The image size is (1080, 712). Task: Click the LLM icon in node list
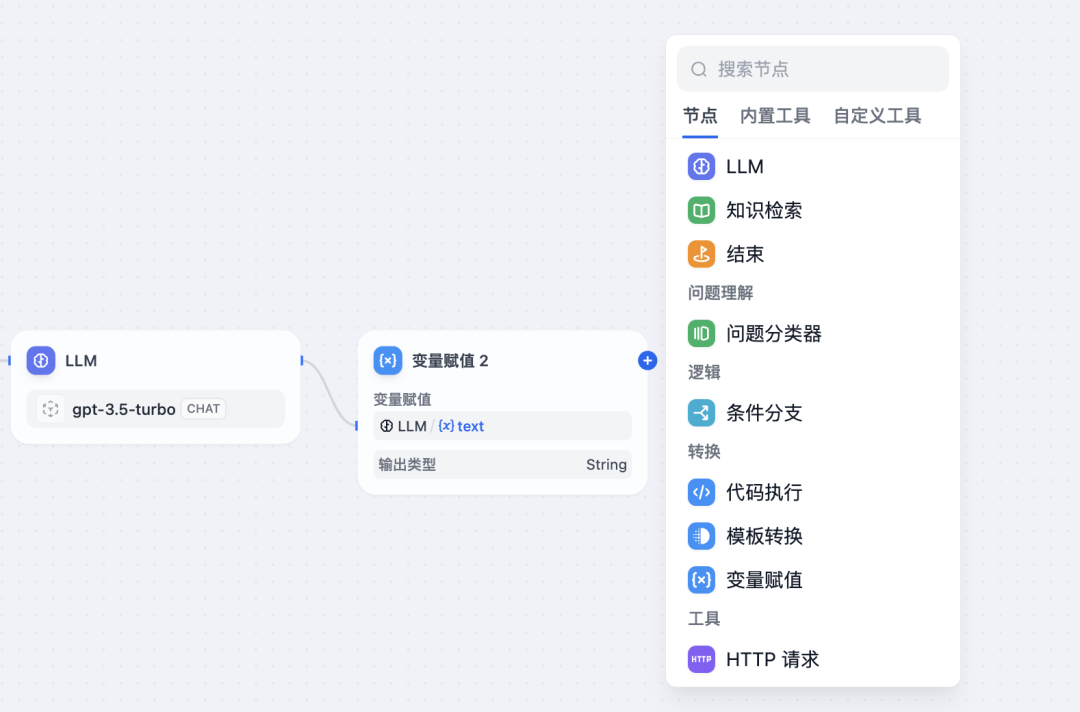pos(701,167)
